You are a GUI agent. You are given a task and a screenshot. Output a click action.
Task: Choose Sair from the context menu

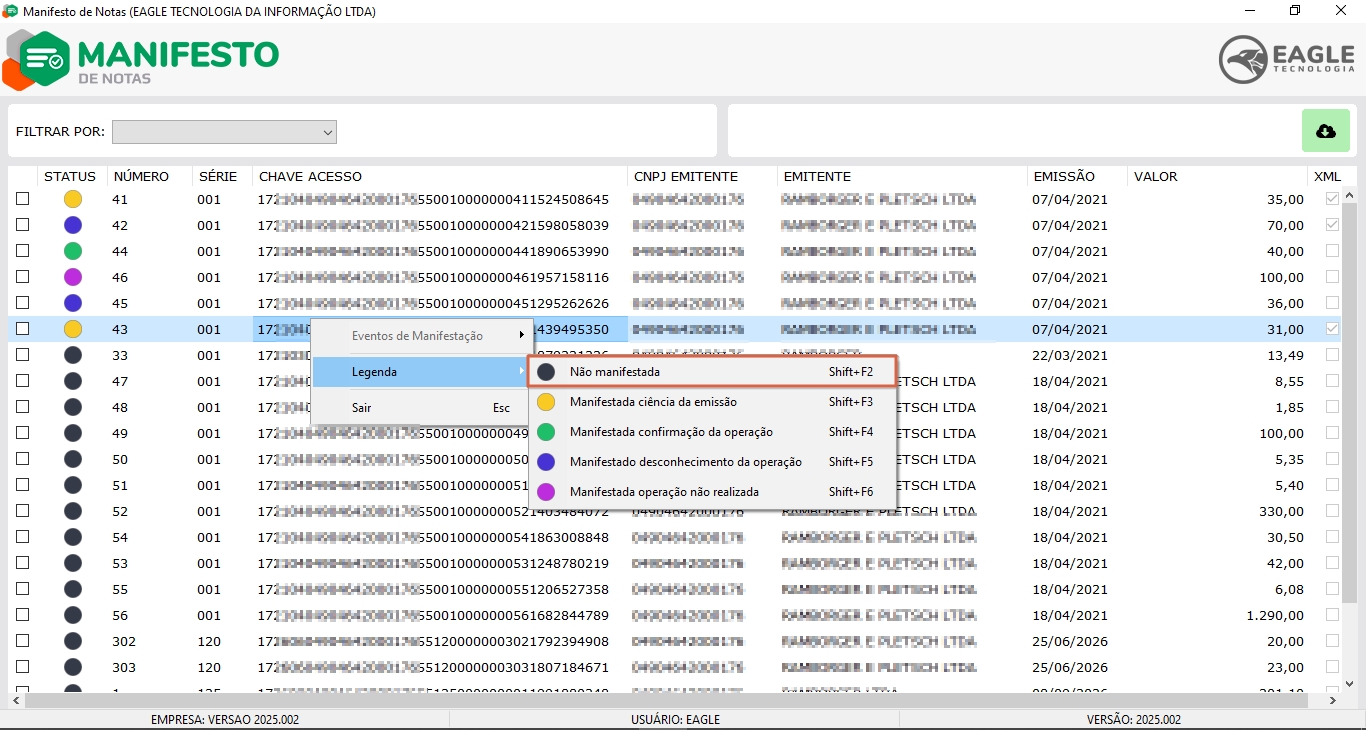421,408
